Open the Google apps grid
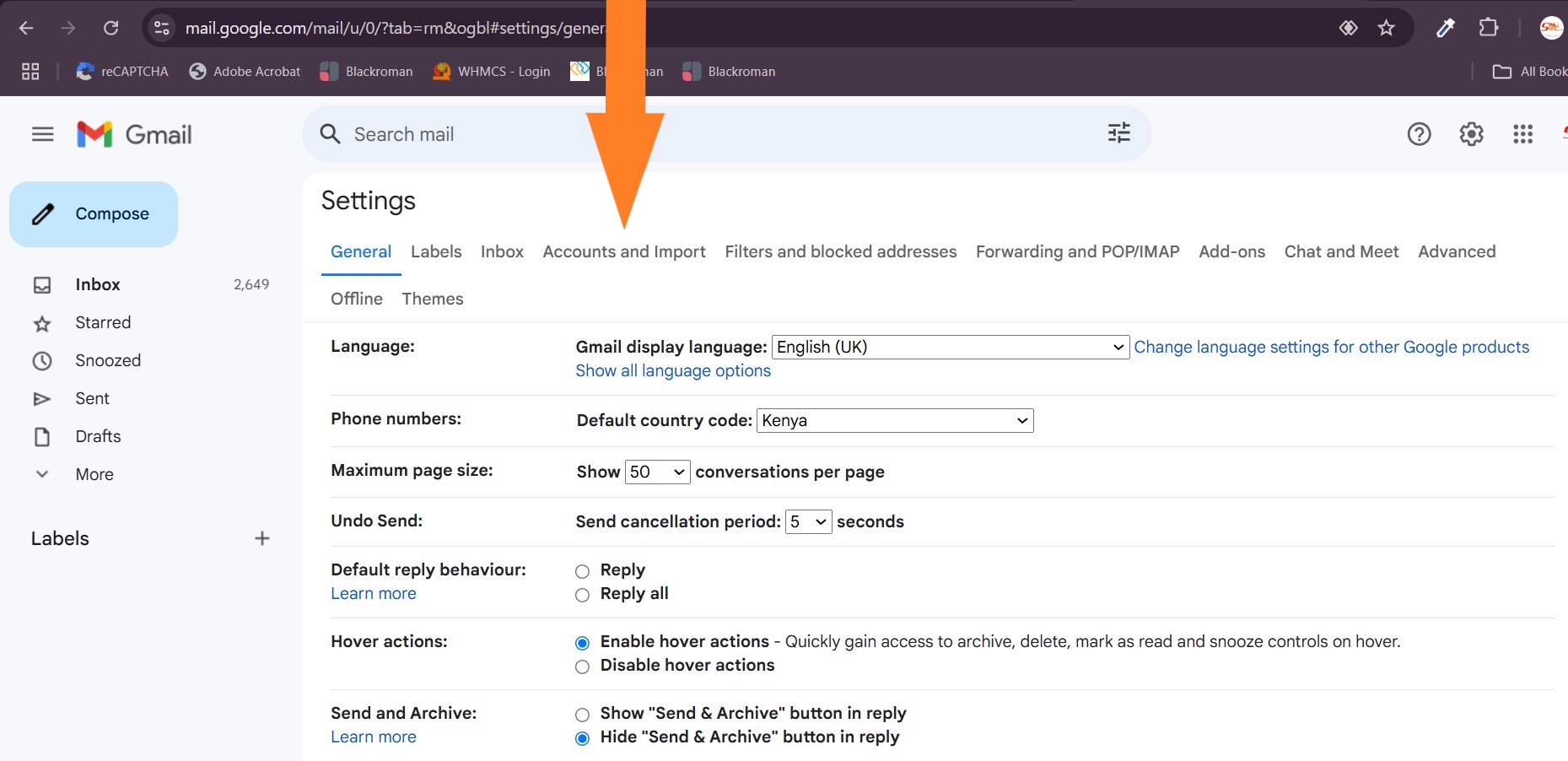 pos(1522,134)
